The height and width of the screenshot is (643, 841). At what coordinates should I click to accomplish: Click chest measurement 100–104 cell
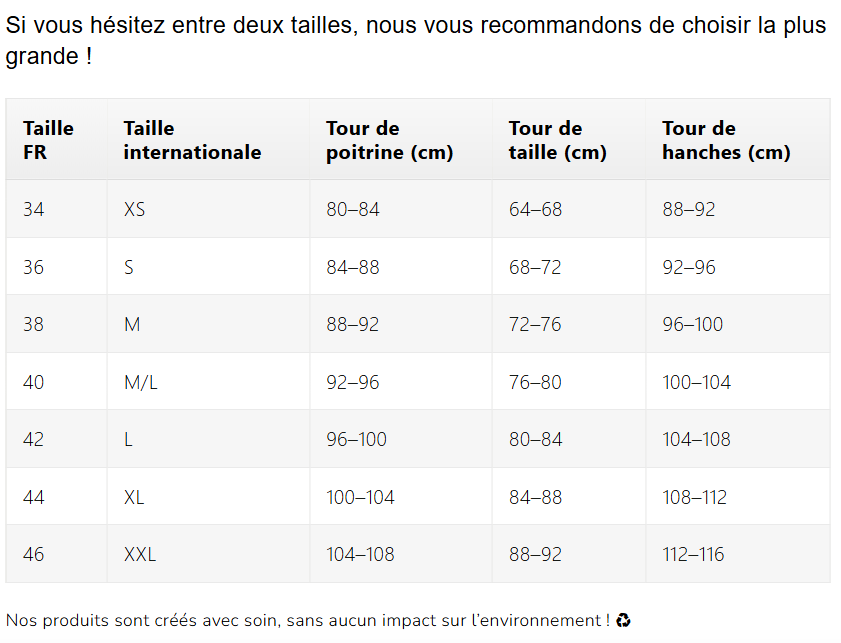tap(360, 497)
